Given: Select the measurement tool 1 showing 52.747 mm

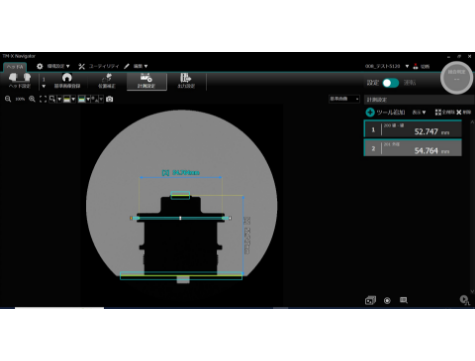Looking at the screenshot, I should click(x=413, y=129).
